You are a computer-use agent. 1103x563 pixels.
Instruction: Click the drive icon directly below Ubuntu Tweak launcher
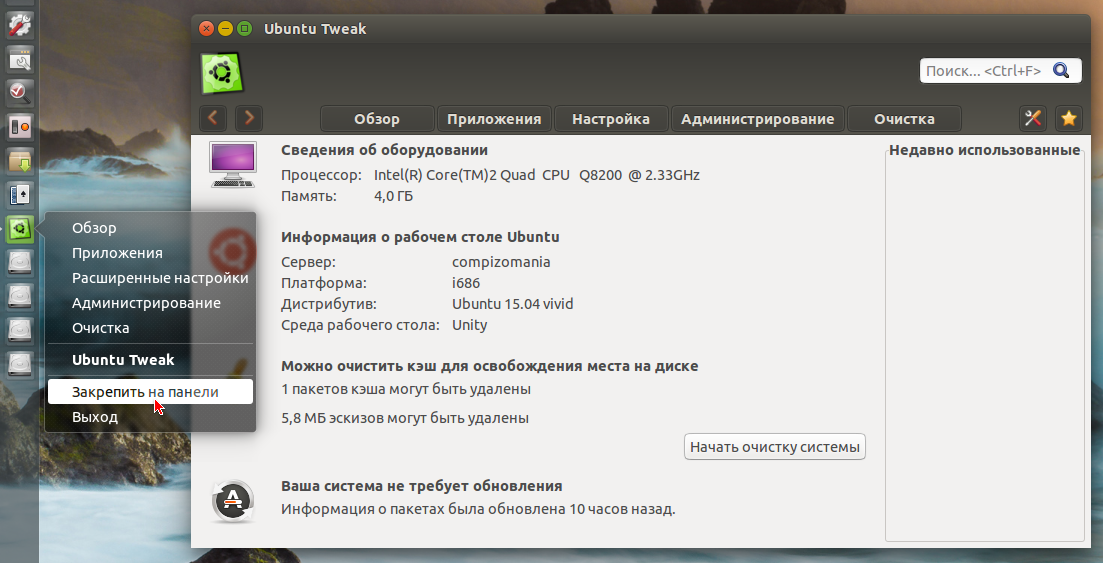pyautogui.click(x=20, y=262)
